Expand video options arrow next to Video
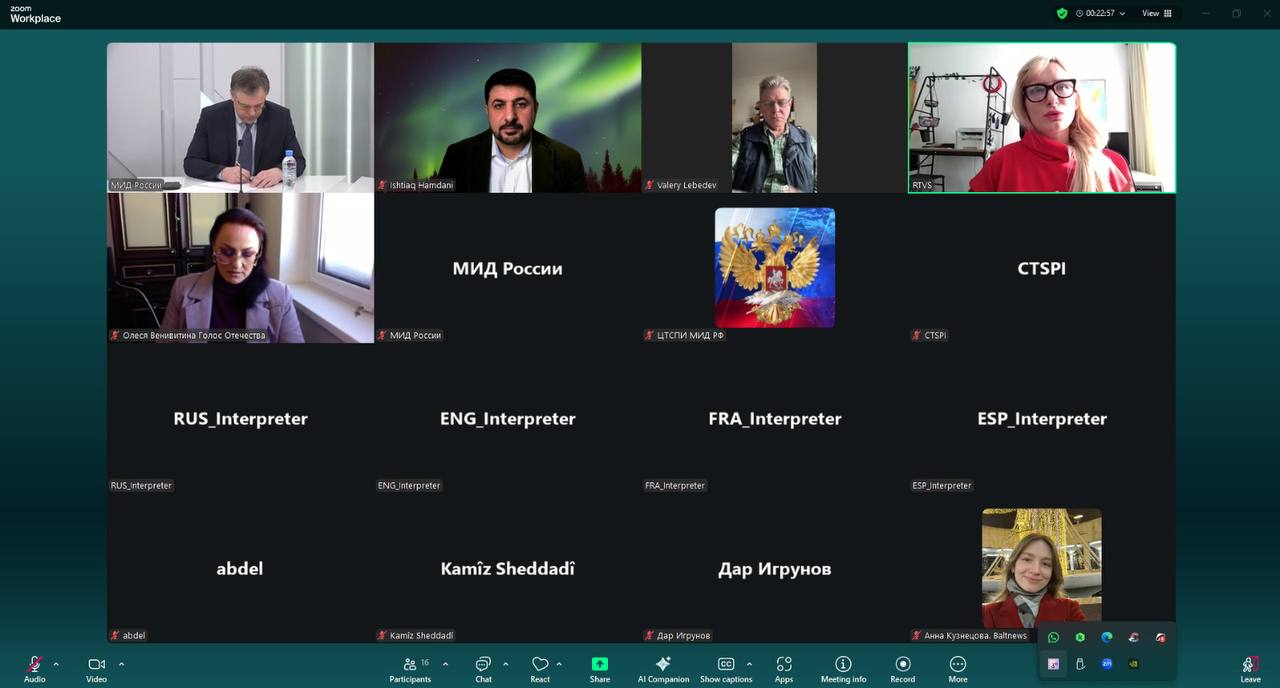 (121, 664)
